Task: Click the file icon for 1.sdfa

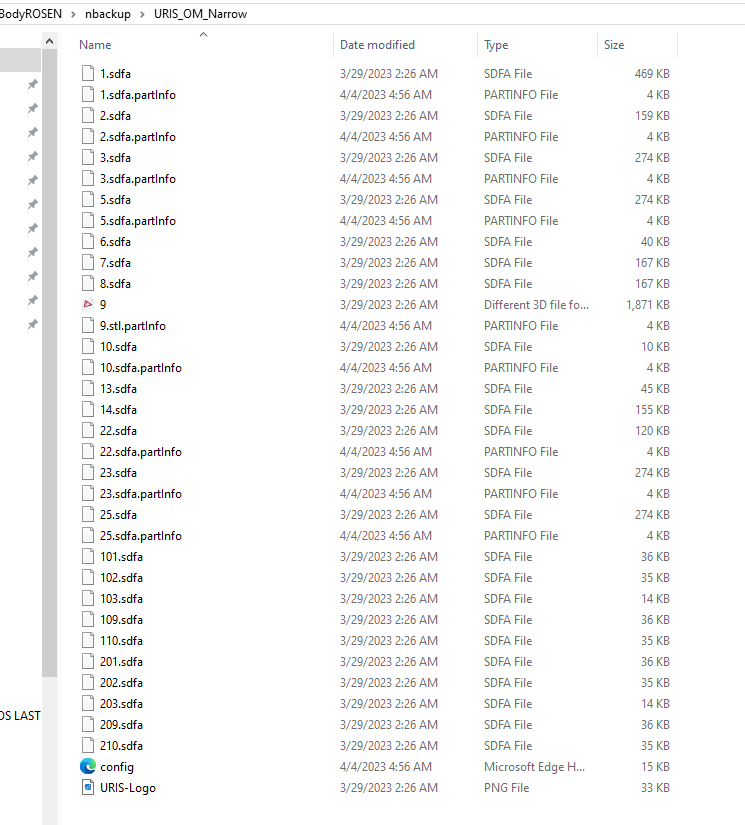Action: coord(88,74)
